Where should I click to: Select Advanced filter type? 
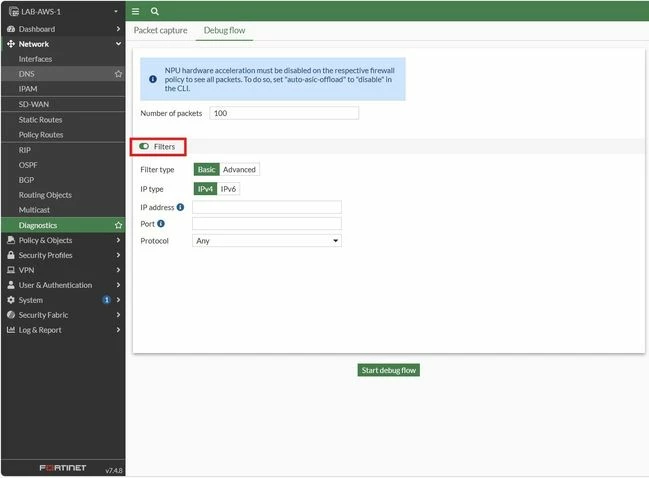click(239, 170)
